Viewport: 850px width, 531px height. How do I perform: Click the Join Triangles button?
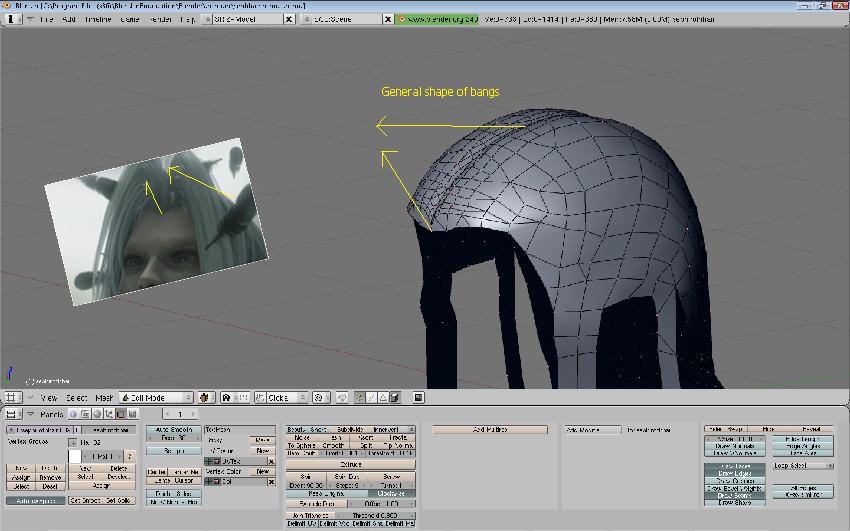tap(311, 515)
